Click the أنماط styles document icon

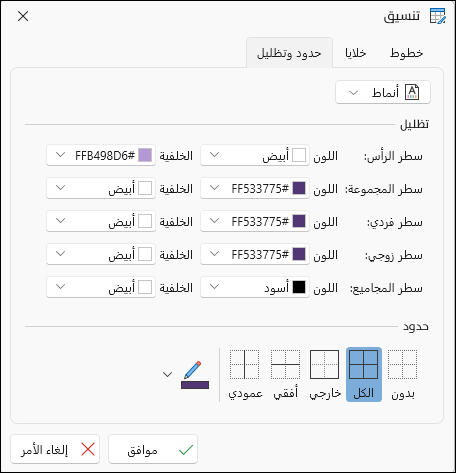coord(412,92)
